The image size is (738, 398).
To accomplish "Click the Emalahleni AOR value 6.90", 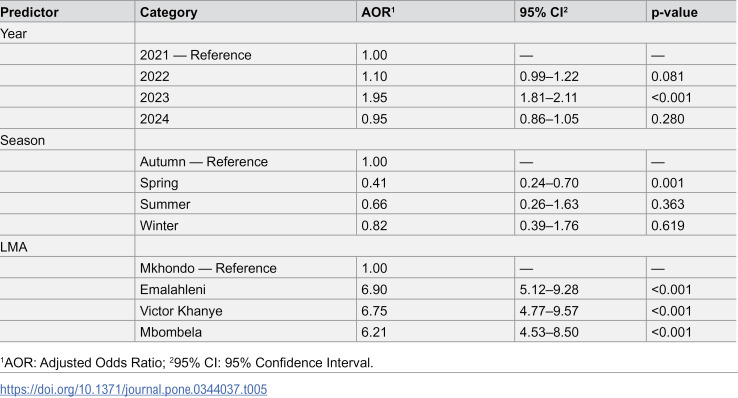I will click(374, 289).
